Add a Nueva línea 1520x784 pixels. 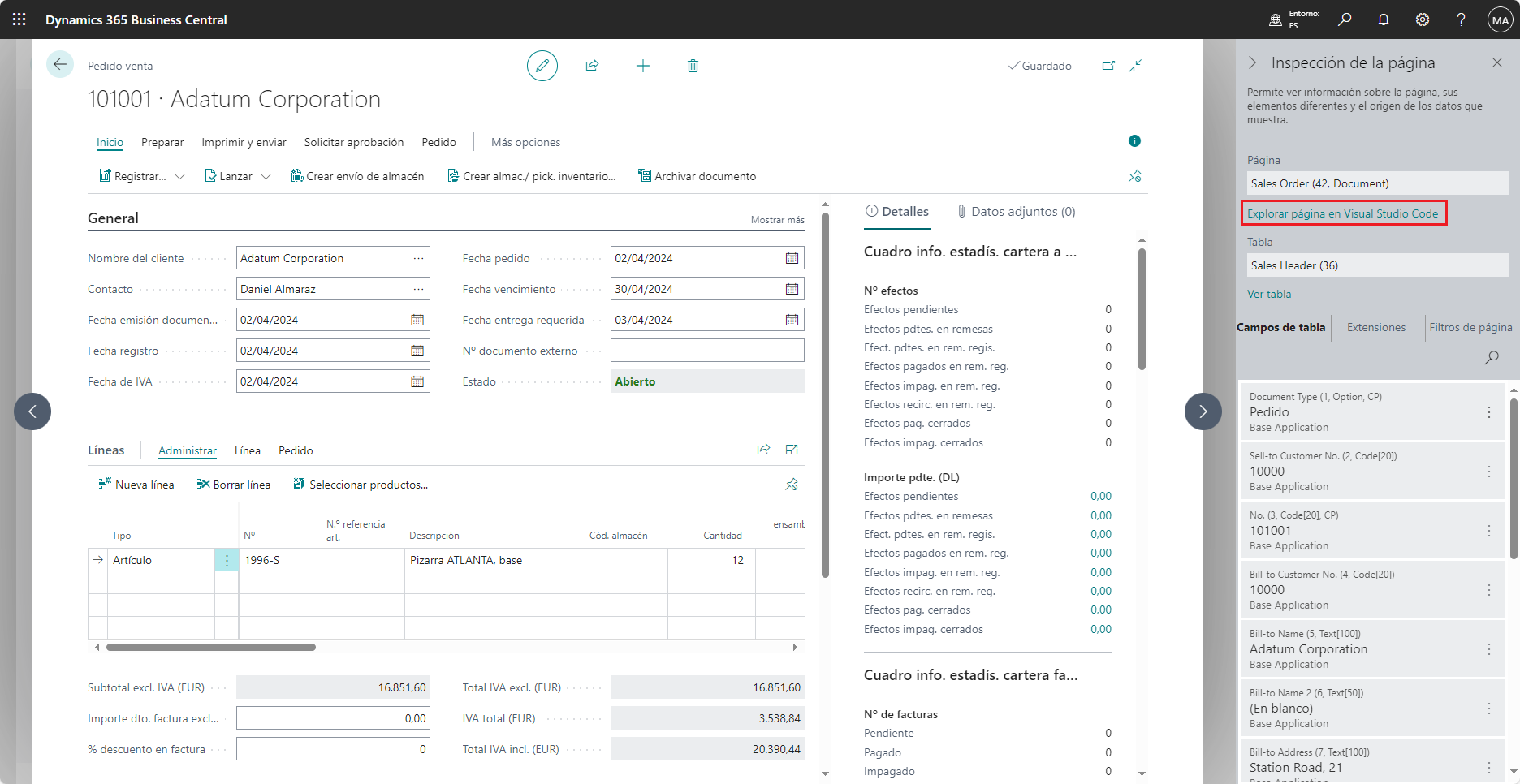[x=136, y=485]
